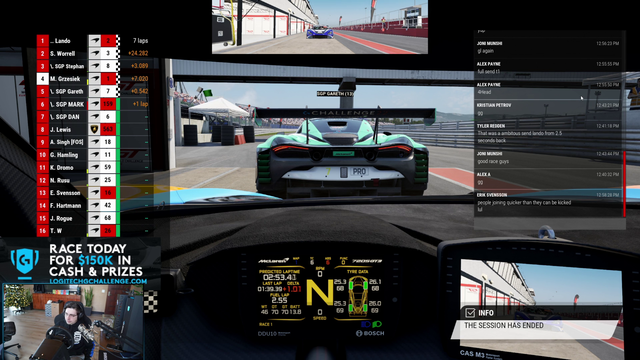
Task: Click the chat panel's red scrollbar
Action: pyautogui.click(x=624, y=184)
